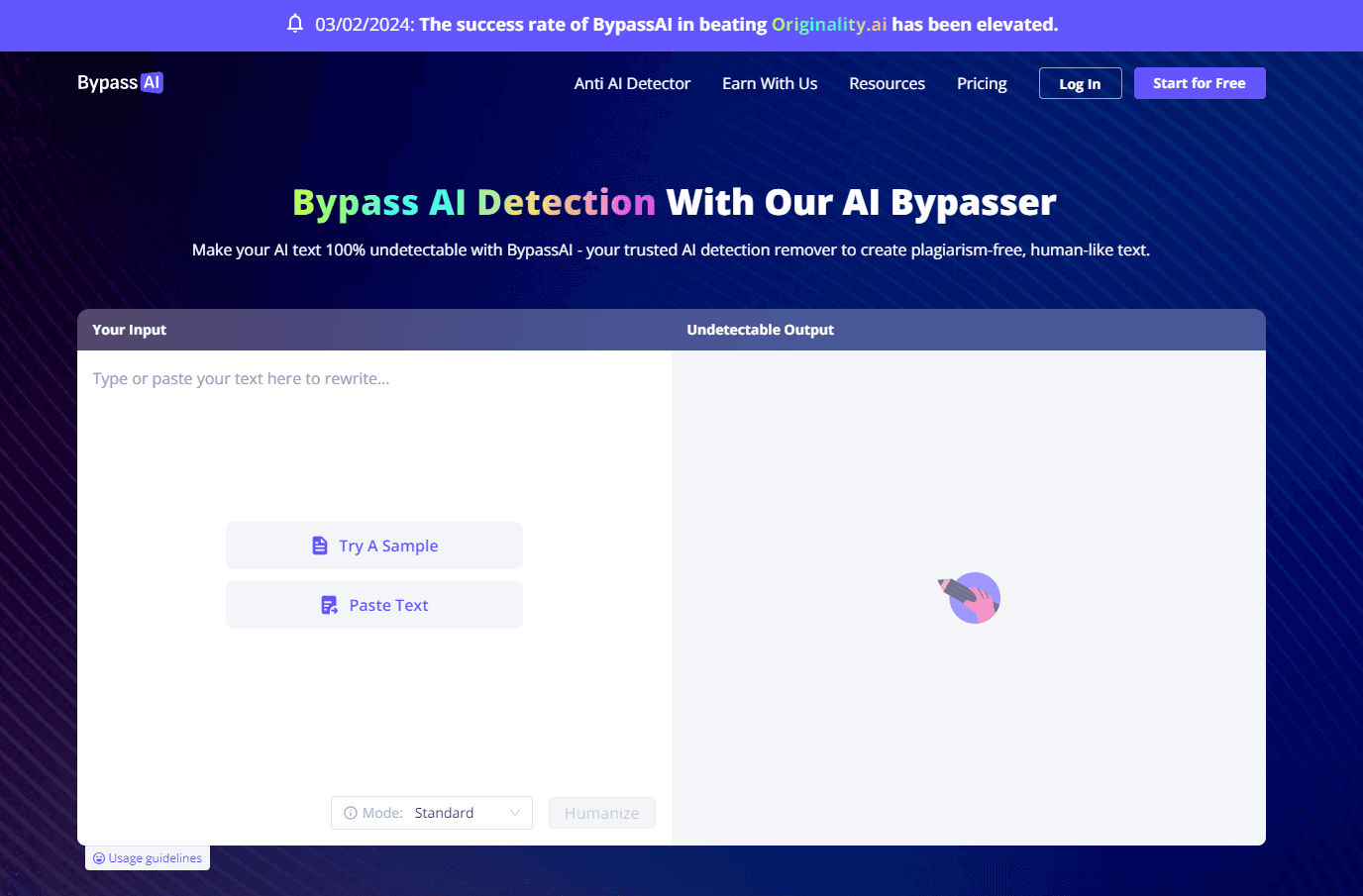Click the Try A Sample button
This screenshot has width=1363, height=896.
point(374,546)
